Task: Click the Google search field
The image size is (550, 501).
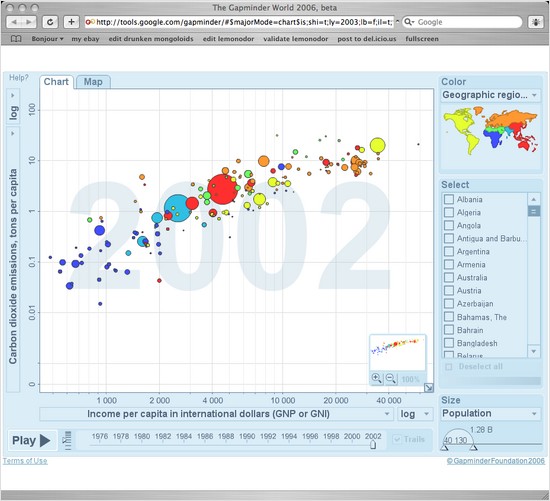Action: click(x=462, y=22)
